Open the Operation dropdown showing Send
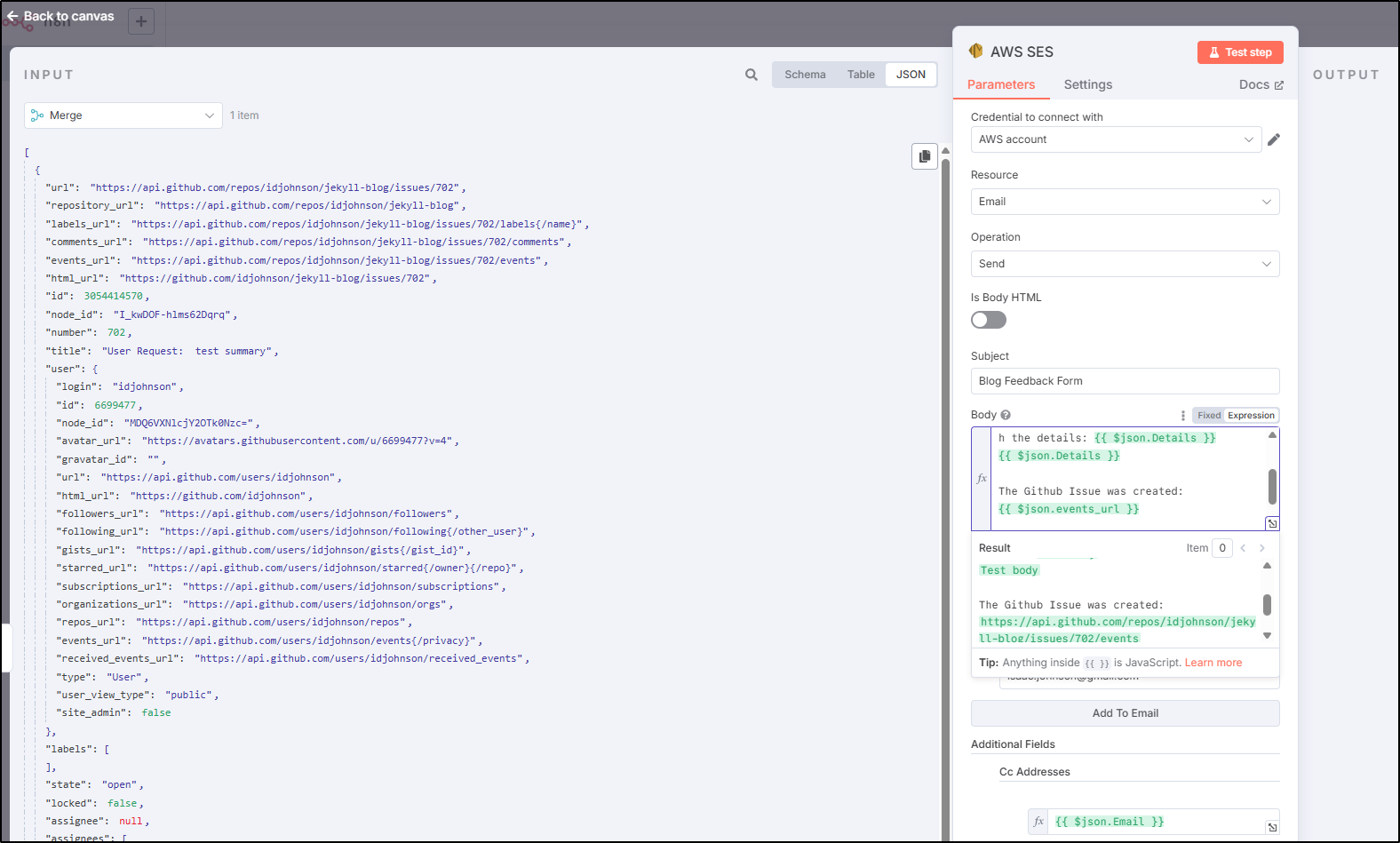Screen dimensions: 1400x843 point(1125,264)
